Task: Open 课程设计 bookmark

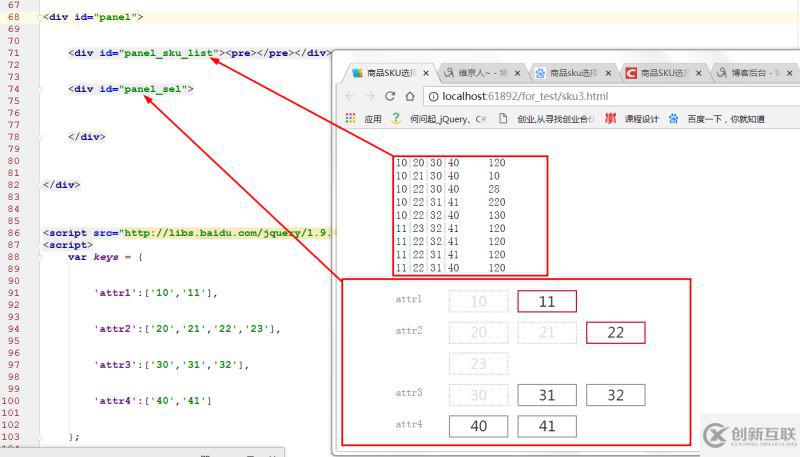Action: click(x=641, y=119)
